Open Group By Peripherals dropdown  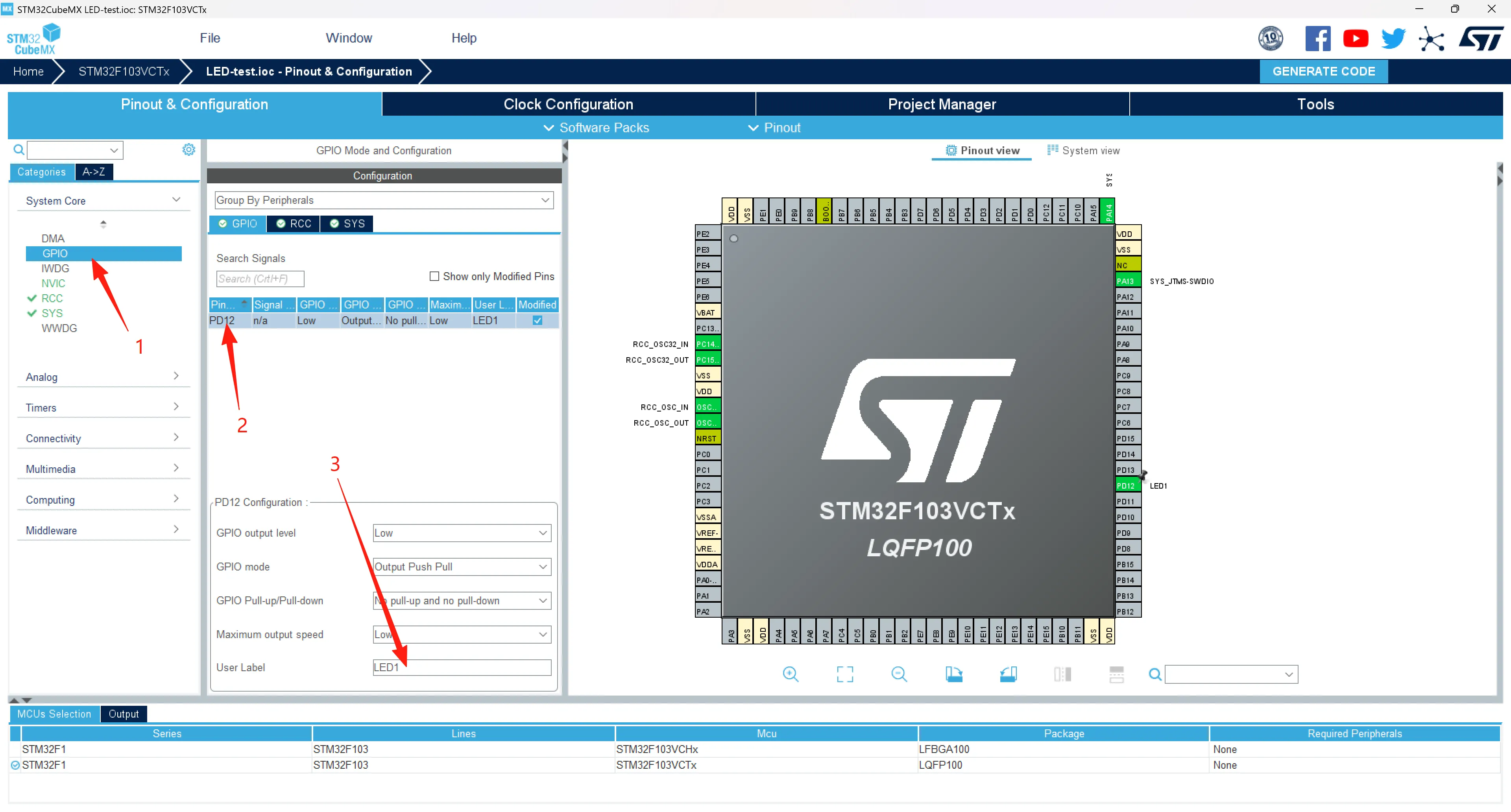coord(384,200)
